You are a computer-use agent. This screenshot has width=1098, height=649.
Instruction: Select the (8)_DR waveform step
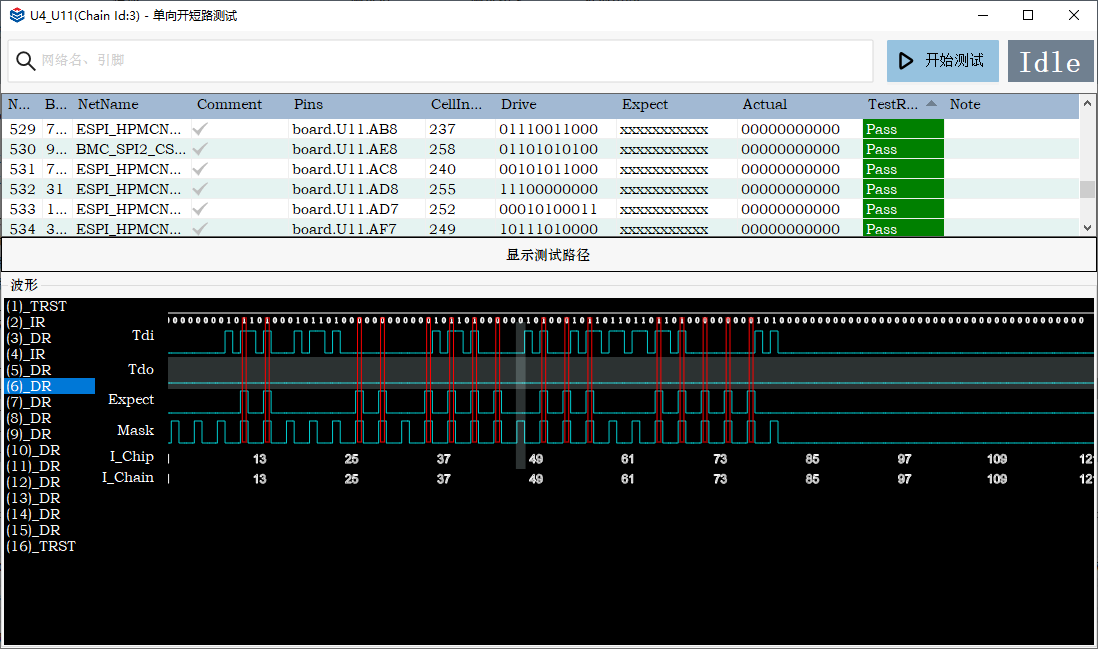(x=29, y=419)
